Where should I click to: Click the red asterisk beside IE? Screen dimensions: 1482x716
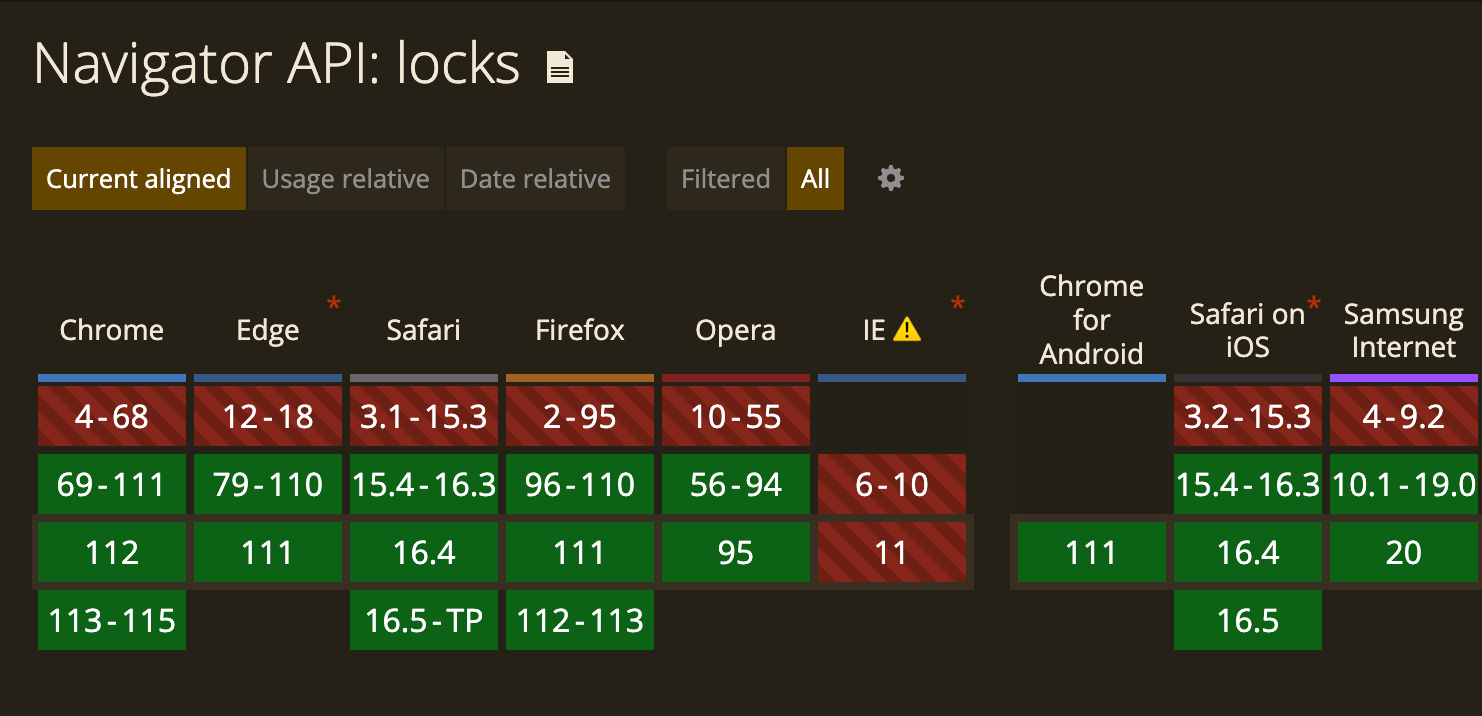(958, 303)
